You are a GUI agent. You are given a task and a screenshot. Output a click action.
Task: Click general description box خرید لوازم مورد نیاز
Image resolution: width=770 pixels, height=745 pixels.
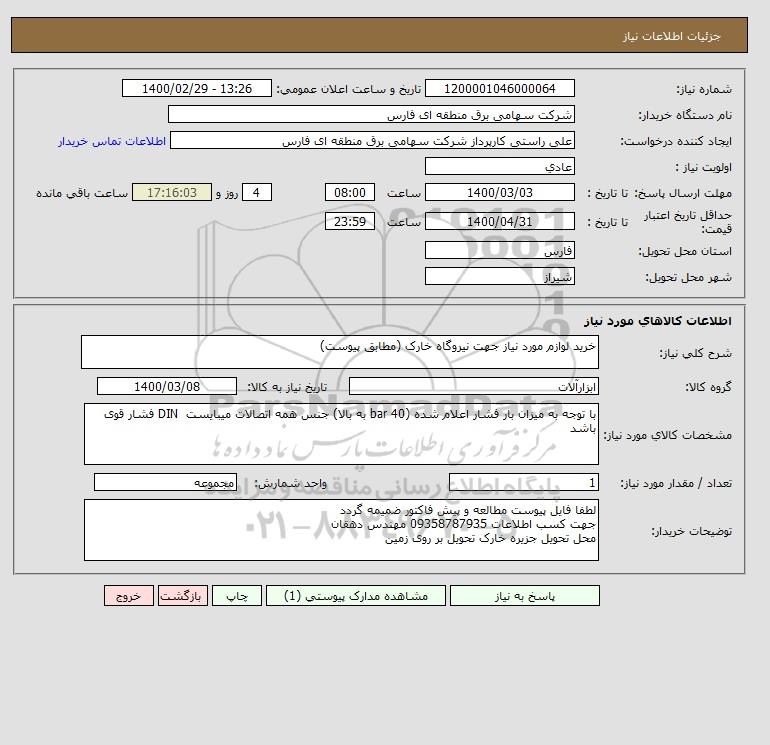[340, 352]
